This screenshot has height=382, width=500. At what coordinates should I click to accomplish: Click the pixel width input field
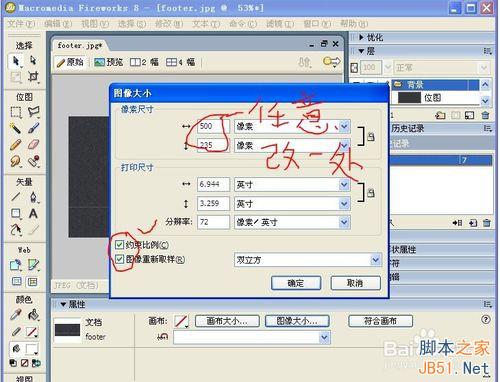tap(213, 127)
